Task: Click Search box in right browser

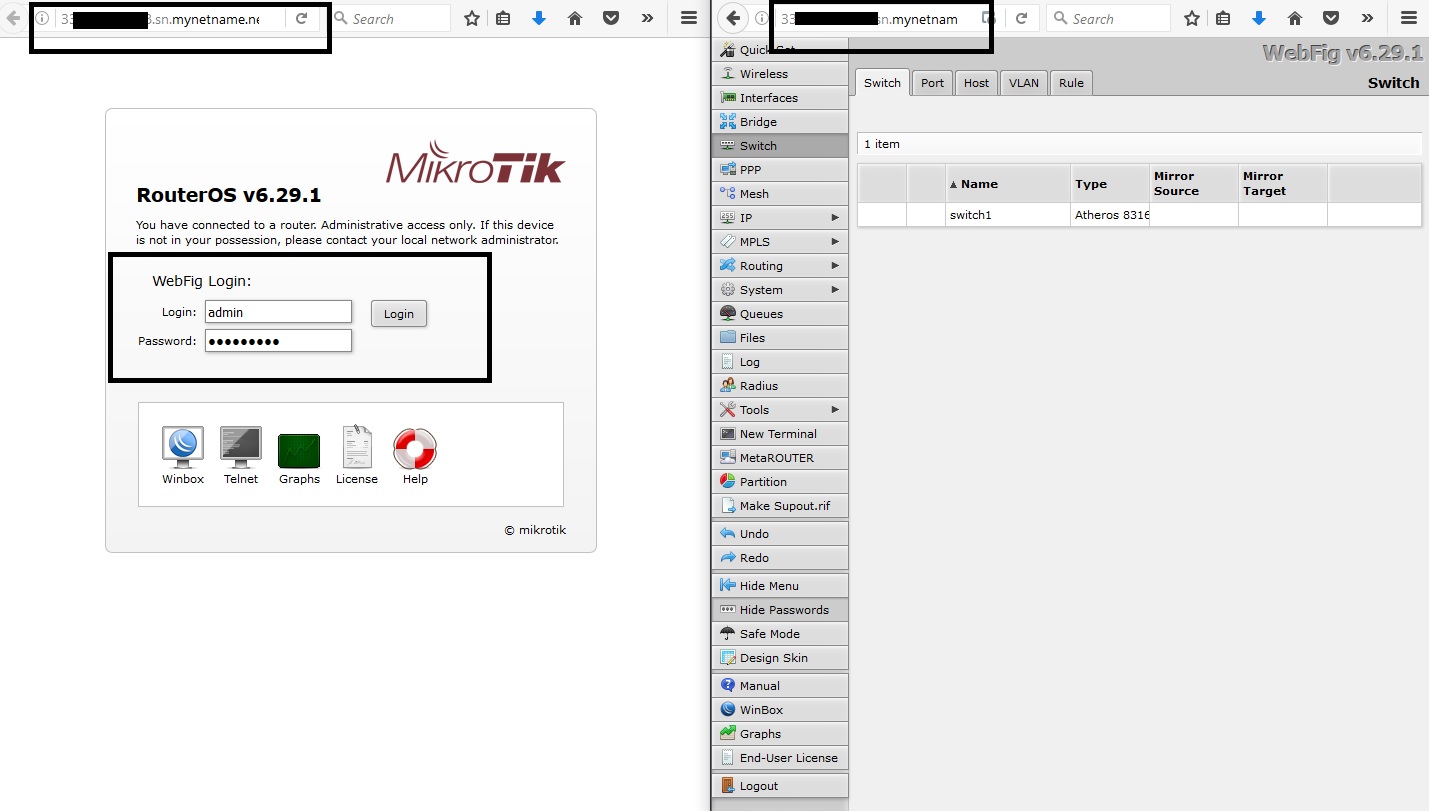Action: click(1108, 18)
